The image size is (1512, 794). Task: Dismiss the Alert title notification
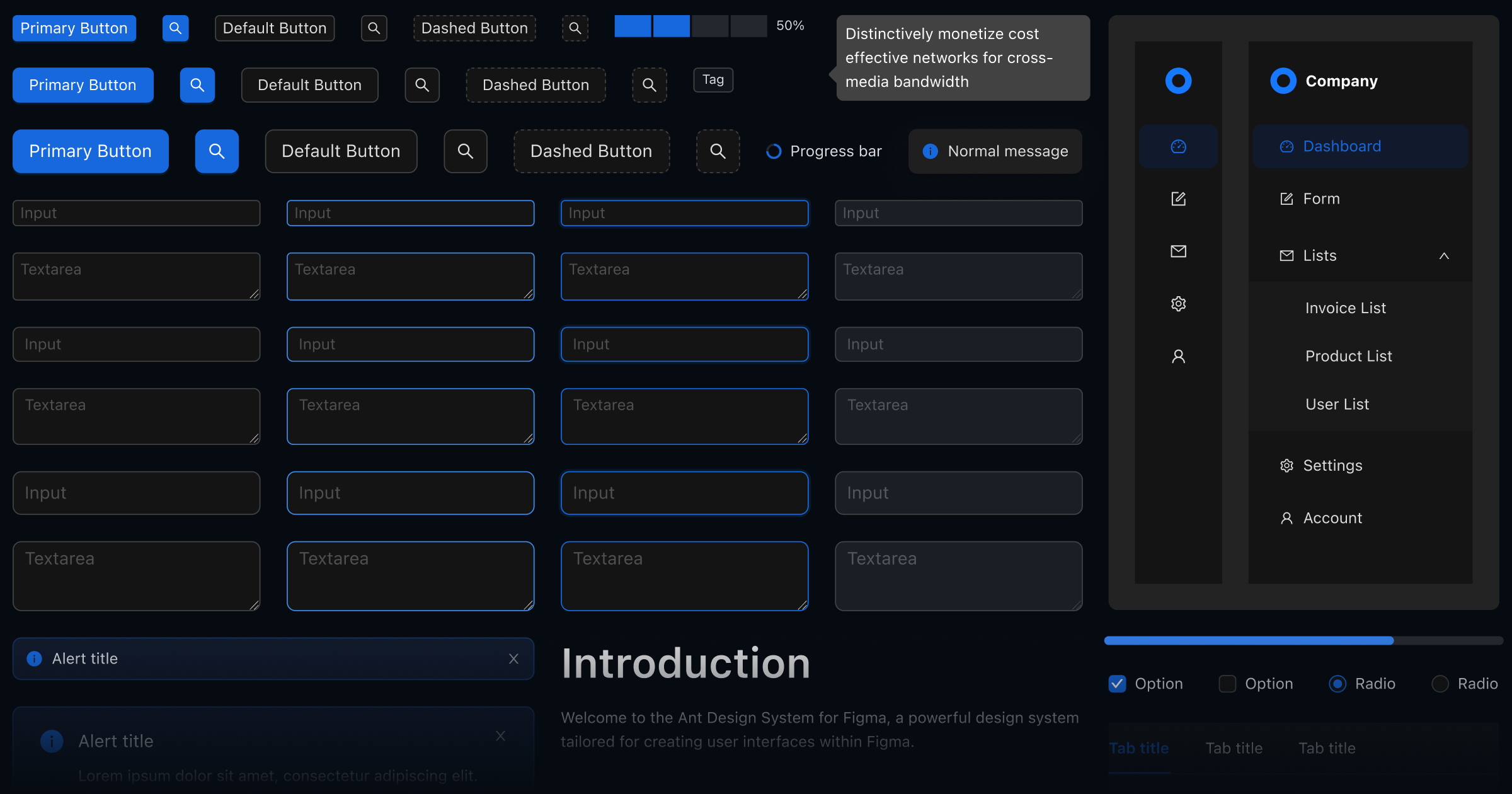tap(513, 659)
